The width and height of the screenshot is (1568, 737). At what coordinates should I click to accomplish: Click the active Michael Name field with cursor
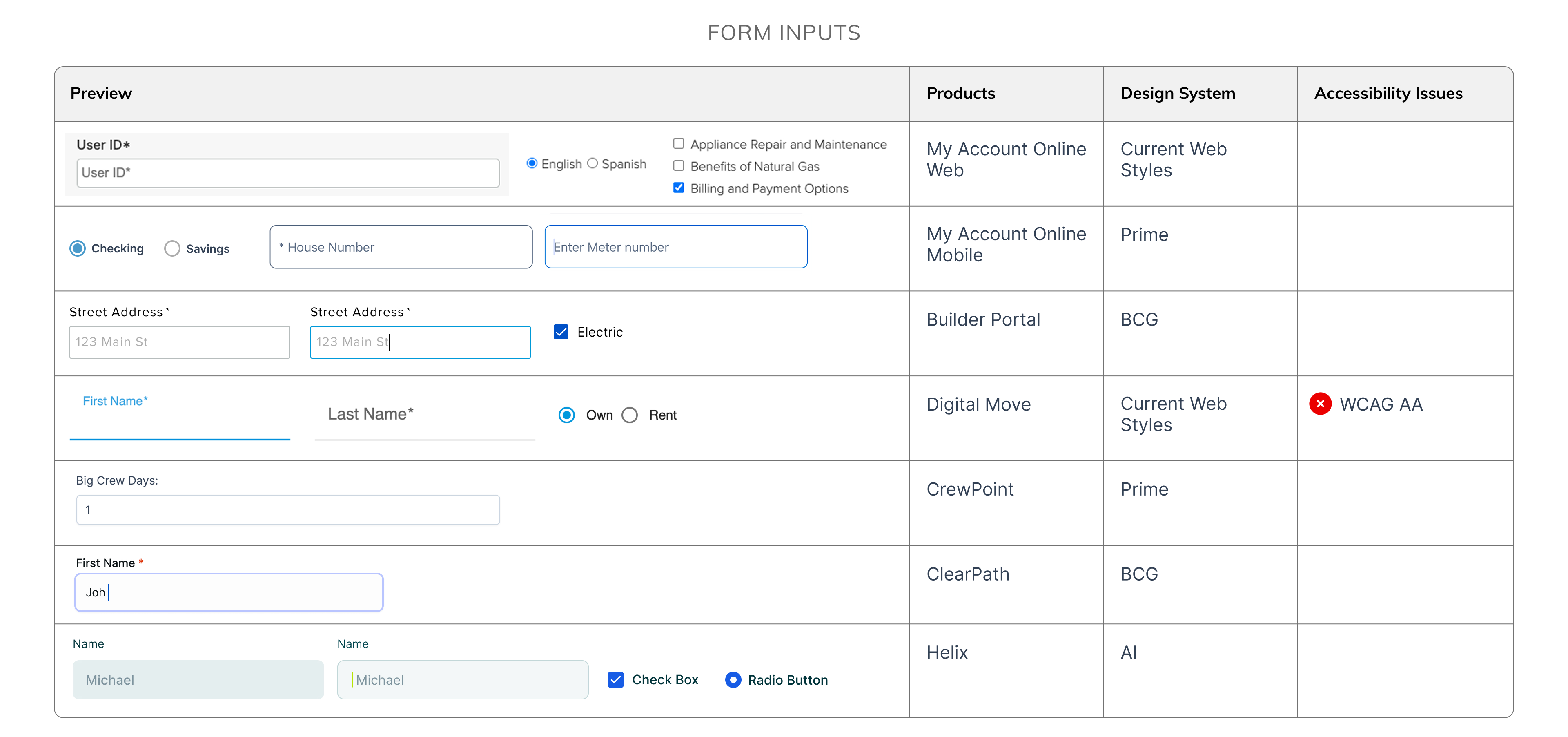pos(463,680)
